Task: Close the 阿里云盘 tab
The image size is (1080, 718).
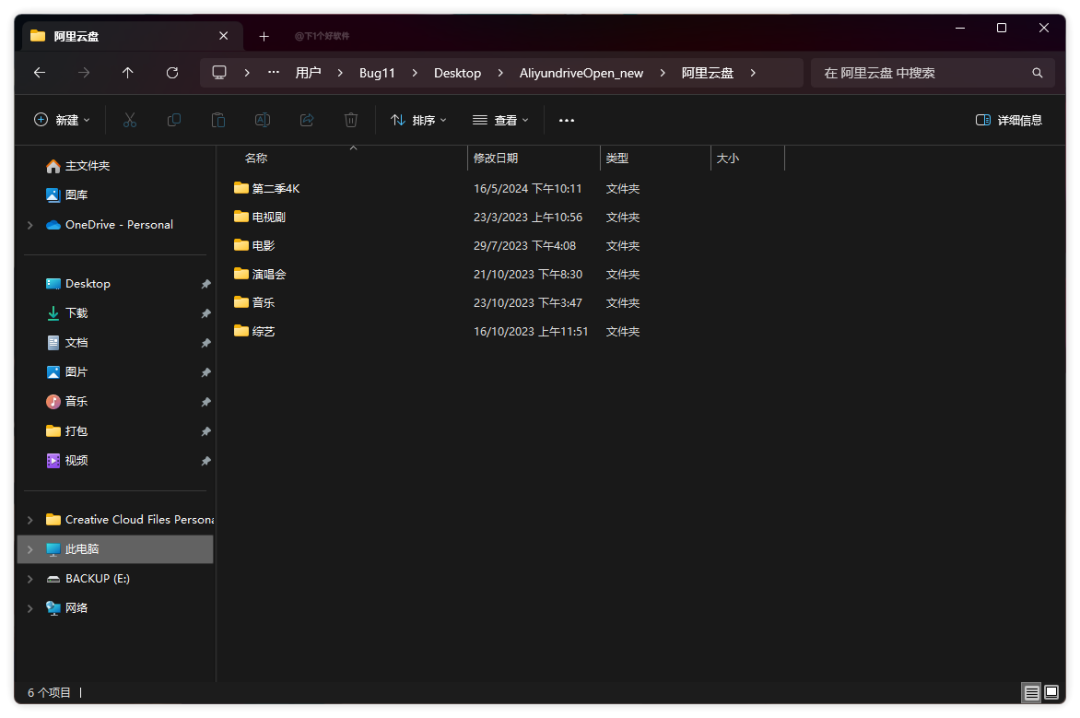Action: tap(223, 36)
